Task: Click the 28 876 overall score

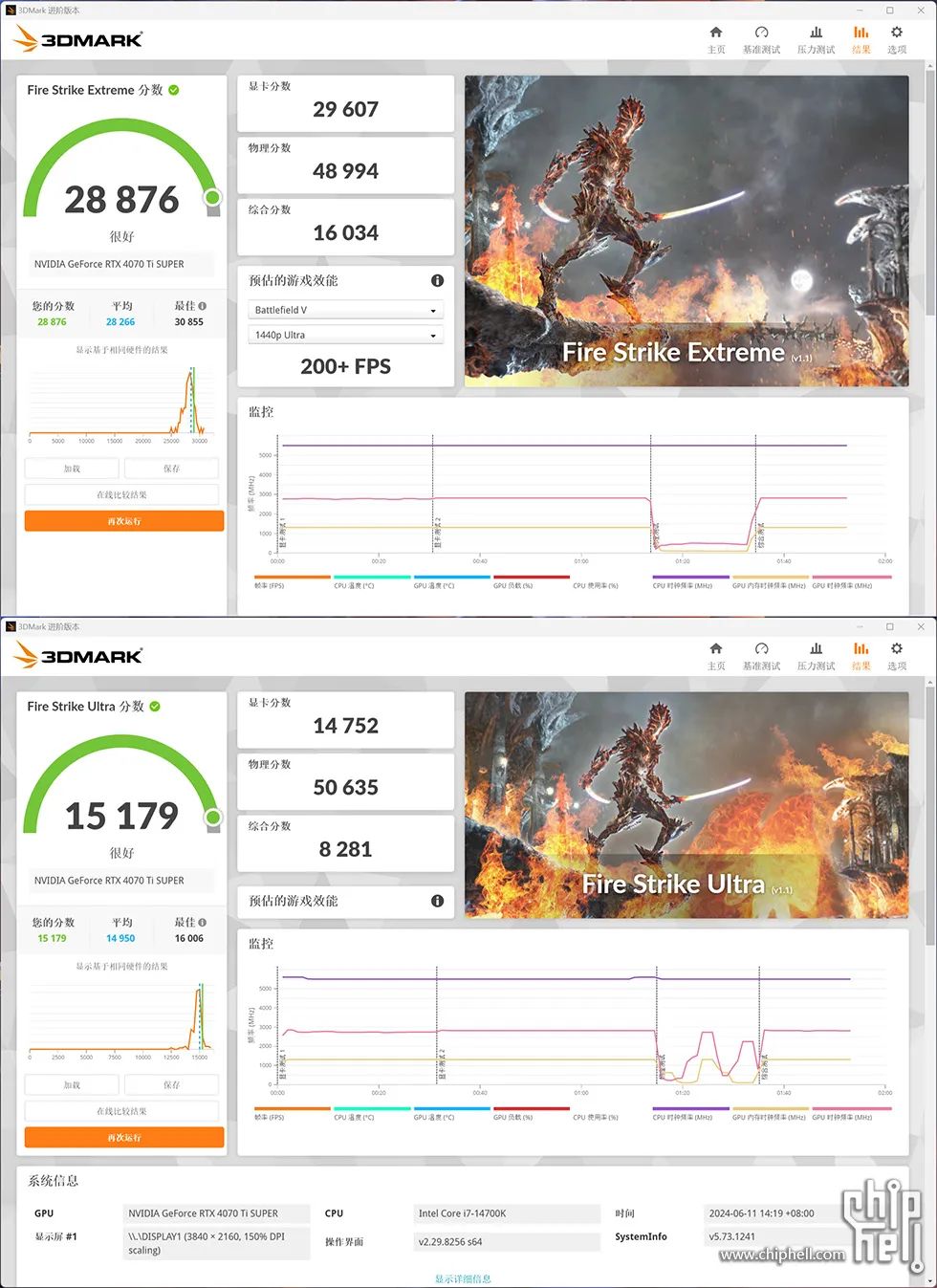Action: (121, 199)
